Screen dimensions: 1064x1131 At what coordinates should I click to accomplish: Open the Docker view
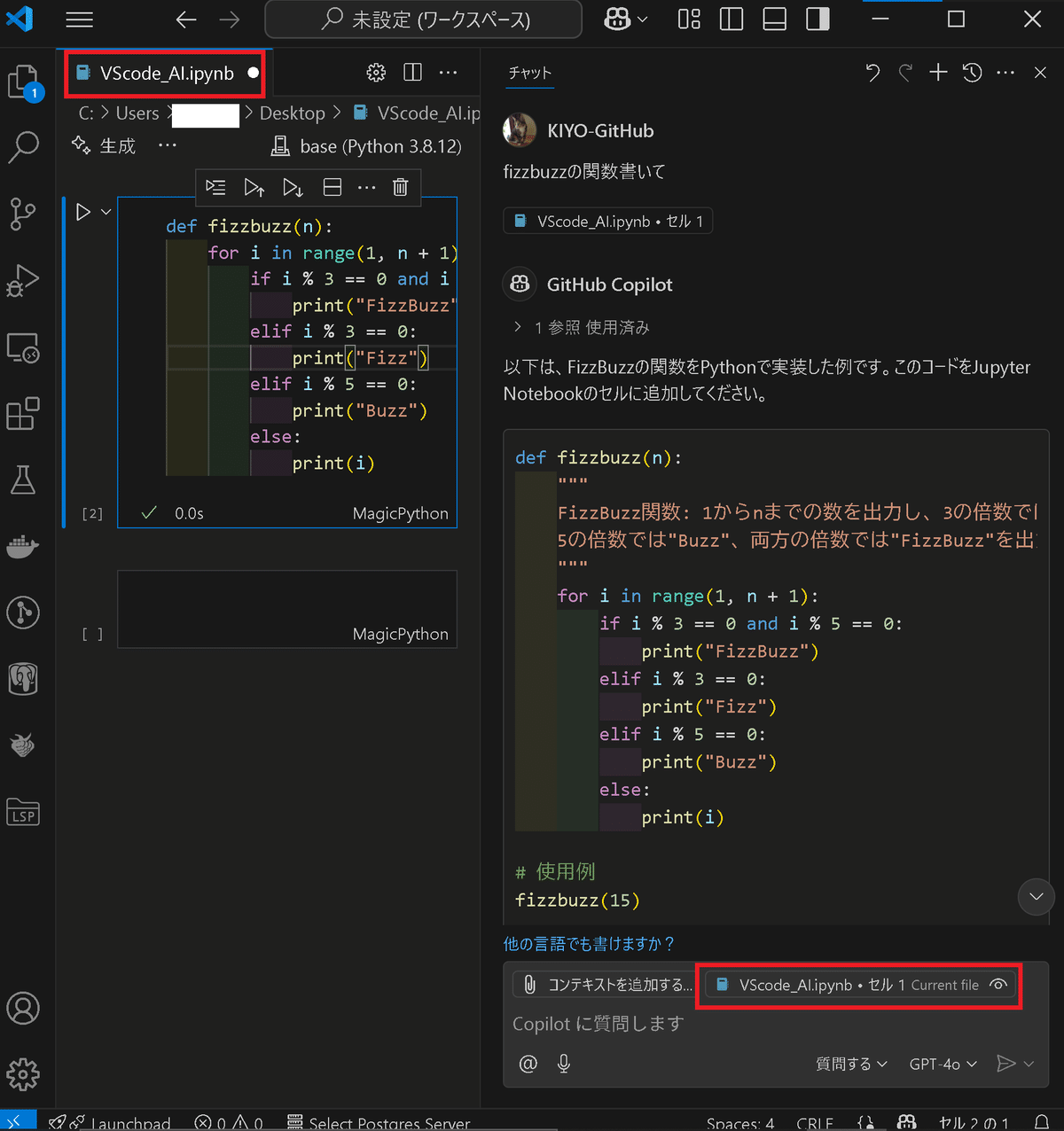coord(24,546)
